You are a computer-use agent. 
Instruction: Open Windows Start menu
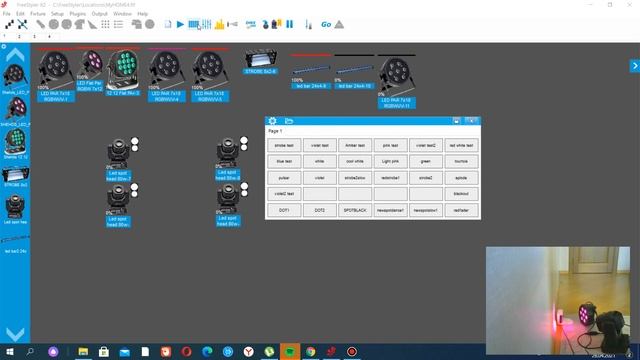tap(10, 351)
